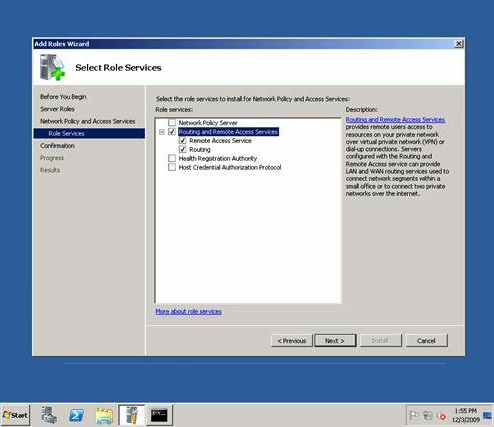Open Routing and Remote Access Services description link

(395, 120)
